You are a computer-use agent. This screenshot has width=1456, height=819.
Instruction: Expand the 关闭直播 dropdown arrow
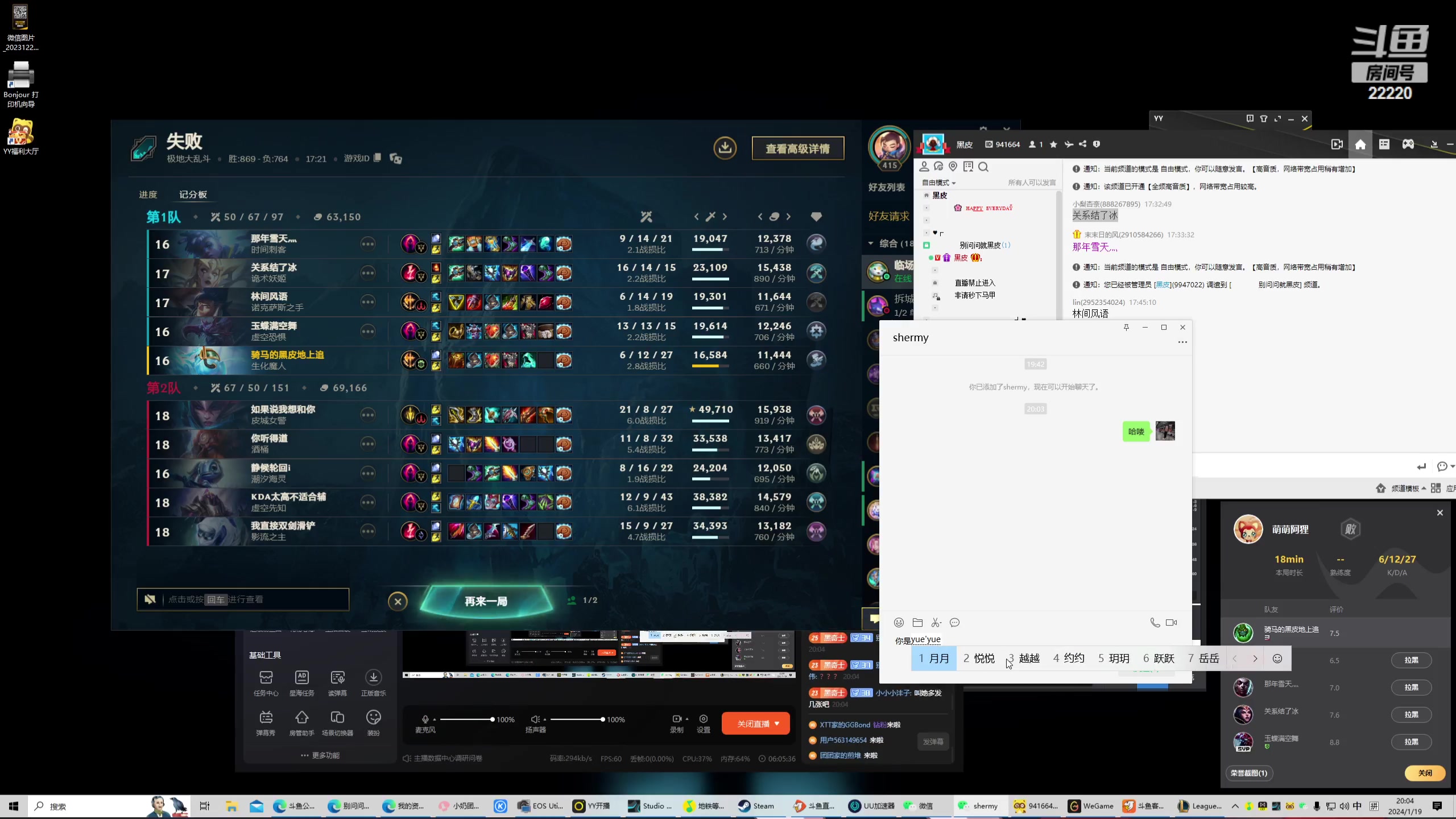pos(777,723)
